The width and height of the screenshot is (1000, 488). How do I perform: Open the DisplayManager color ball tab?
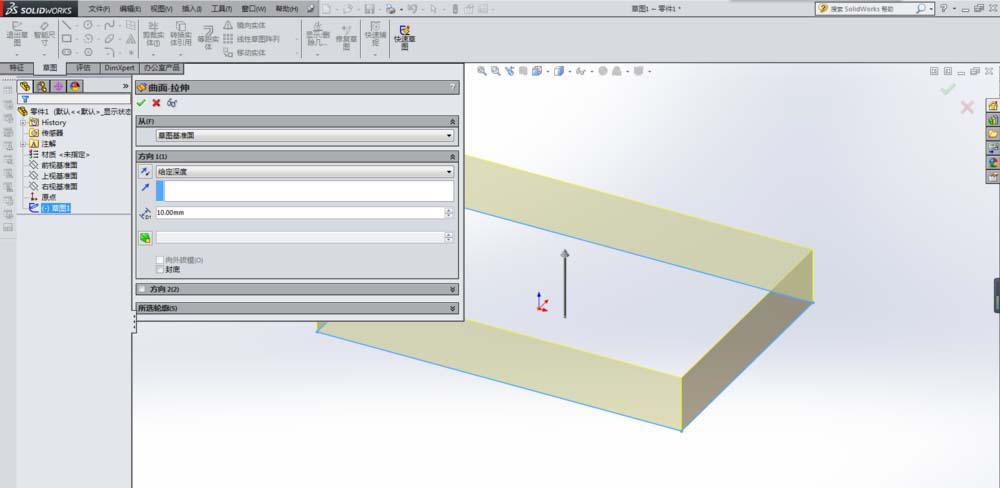point(75,86)
